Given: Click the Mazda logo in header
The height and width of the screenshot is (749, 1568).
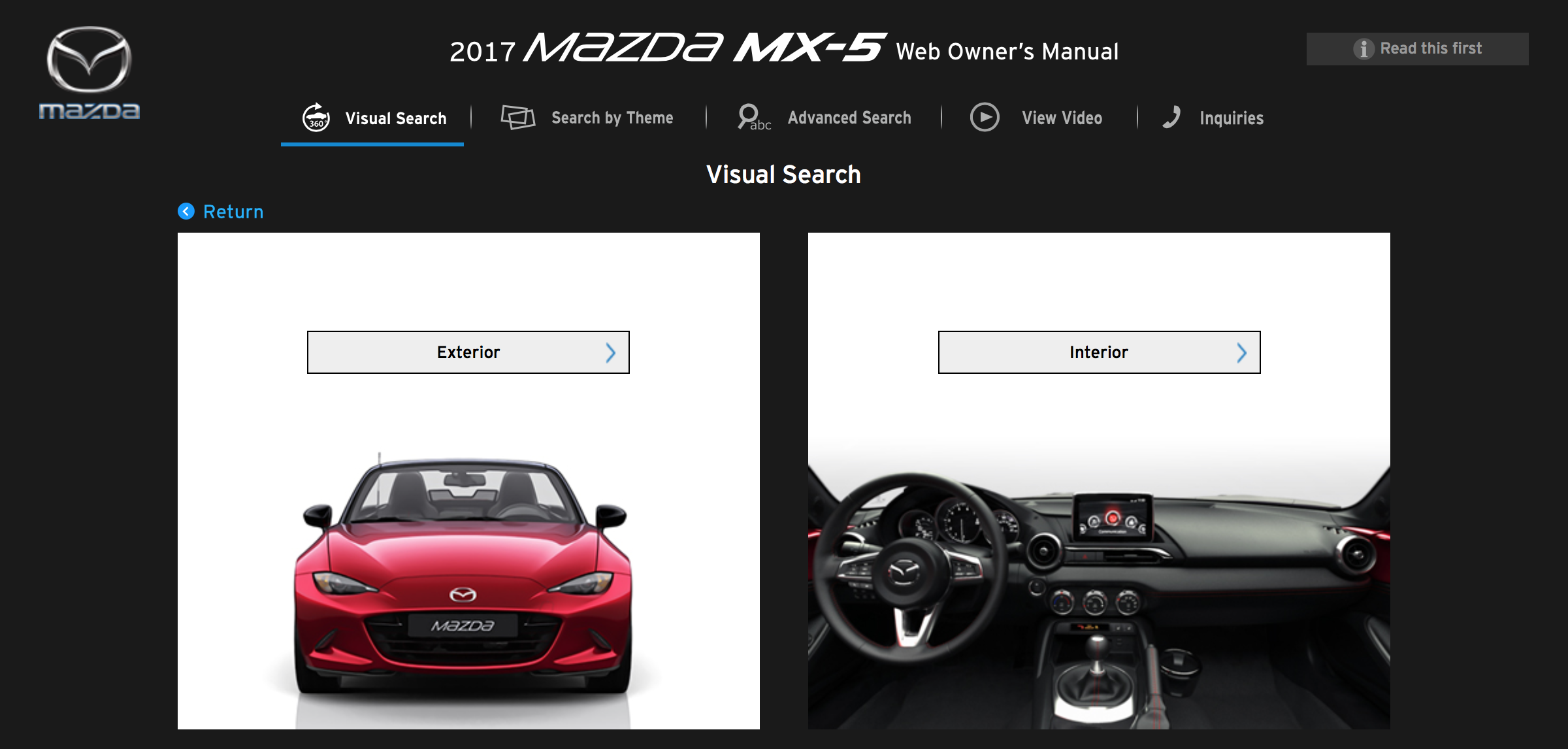Looking at the screenshot, I should (89, 73).
